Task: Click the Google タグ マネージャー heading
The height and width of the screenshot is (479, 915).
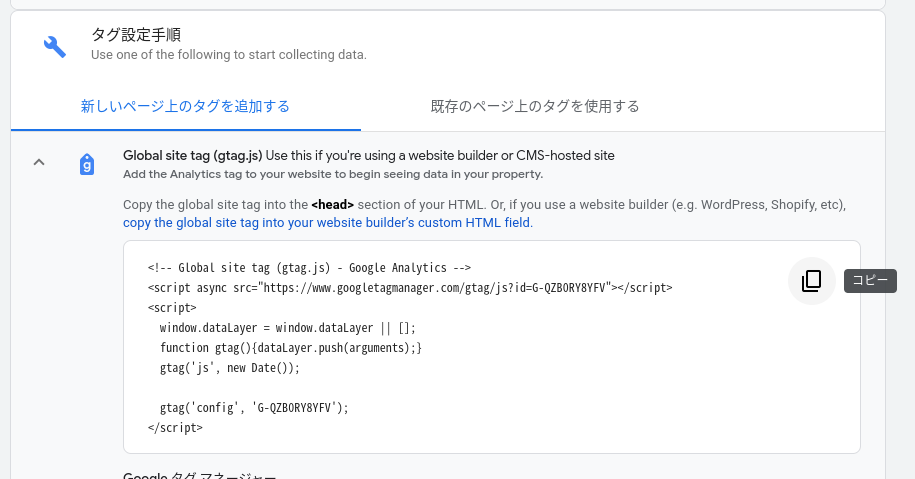Action: [200, 475]
